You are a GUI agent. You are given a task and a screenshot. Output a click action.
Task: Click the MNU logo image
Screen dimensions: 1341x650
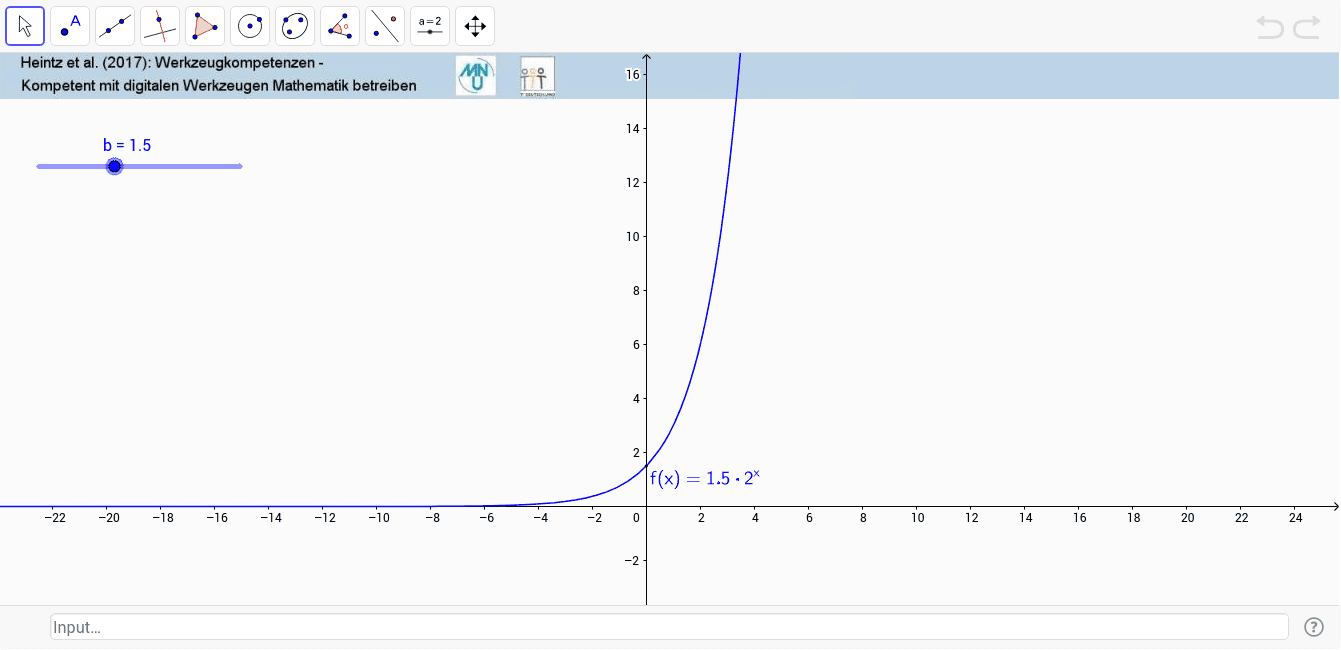click(476, 76)
